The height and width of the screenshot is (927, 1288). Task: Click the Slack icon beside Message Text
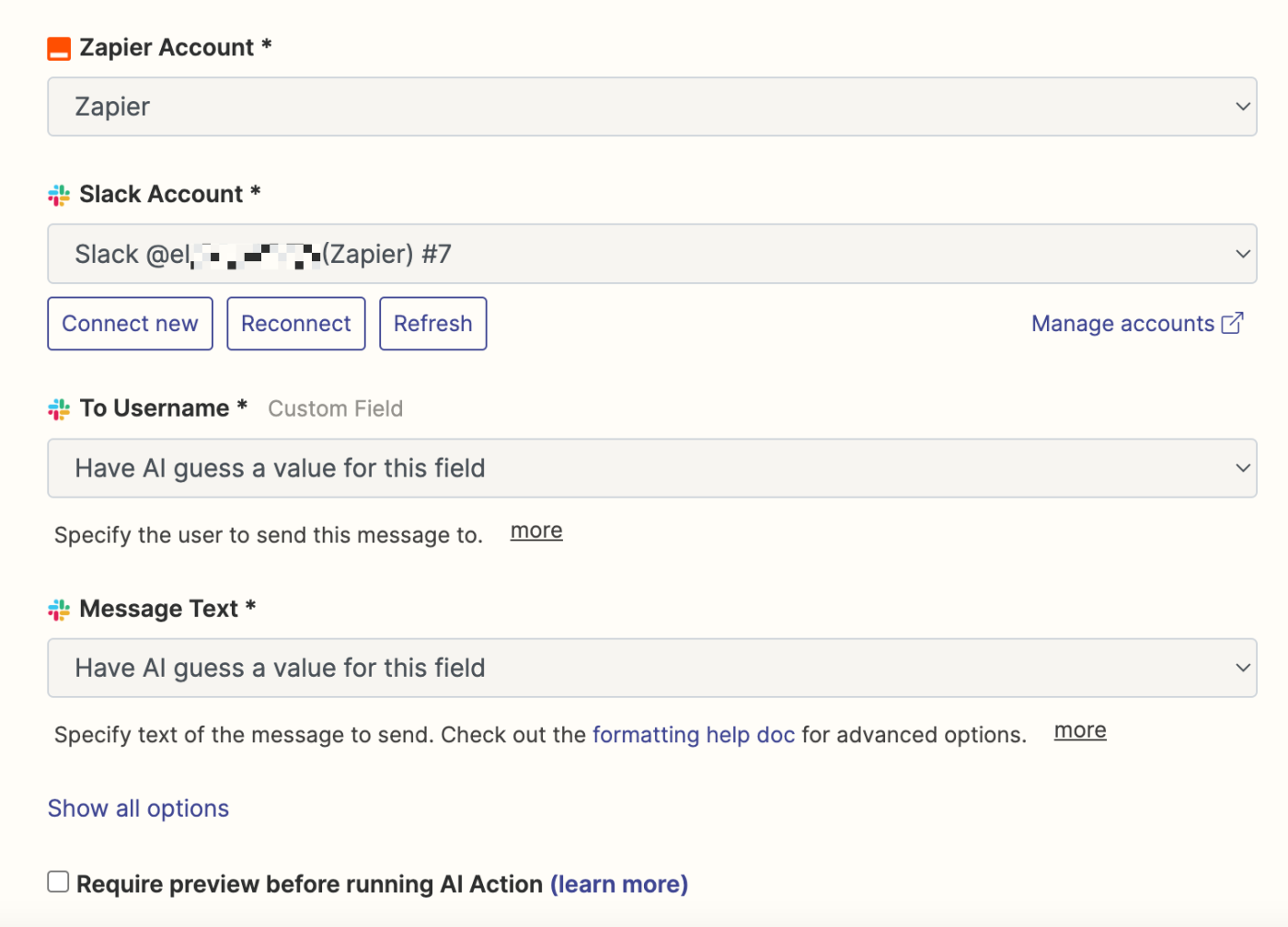click(59, 610)
